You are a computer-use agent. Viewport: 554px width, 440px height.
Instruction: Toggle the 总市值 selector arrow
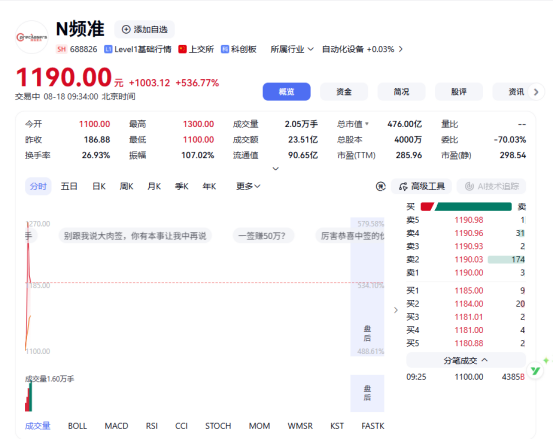pyautogui.click(x=367, y=124)
